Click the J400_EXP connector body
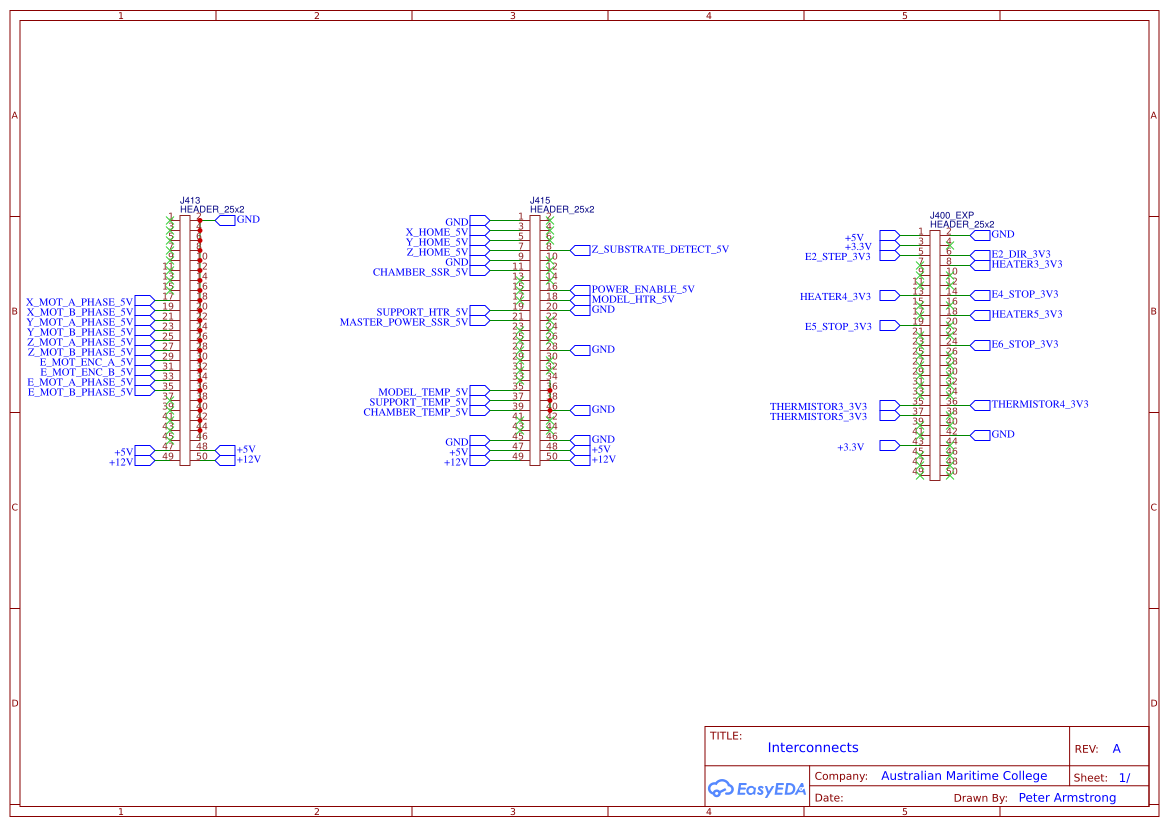The height and width of the screenshot is (827, 1169). tap(935, 356)
